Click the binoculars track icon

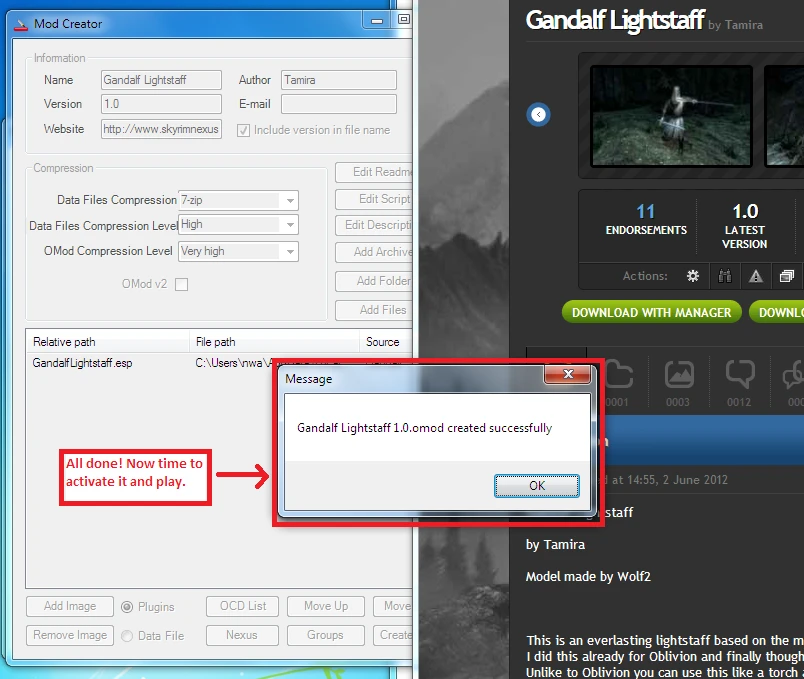click(725, 276)
